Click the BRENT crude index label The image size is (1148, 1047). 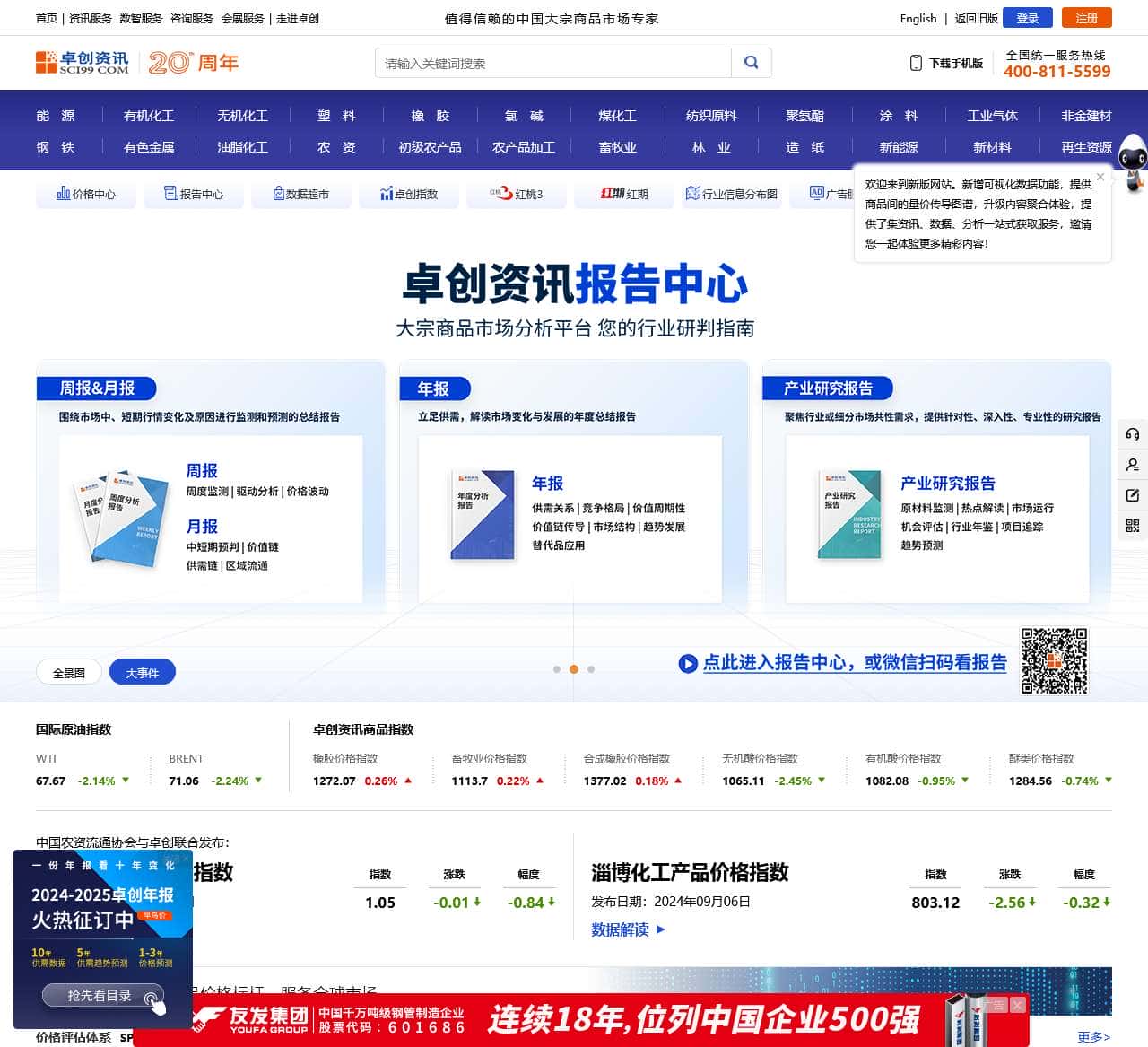click(x=187, y=759)
